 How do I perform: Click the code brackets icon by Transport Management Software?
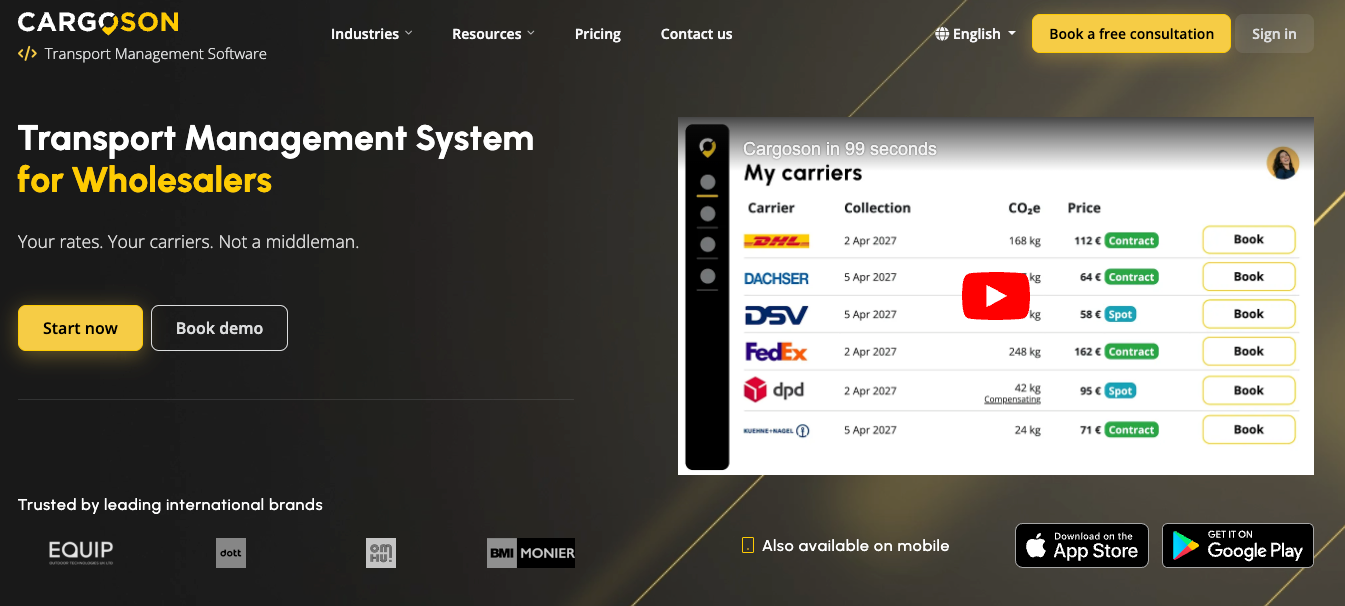28,54
